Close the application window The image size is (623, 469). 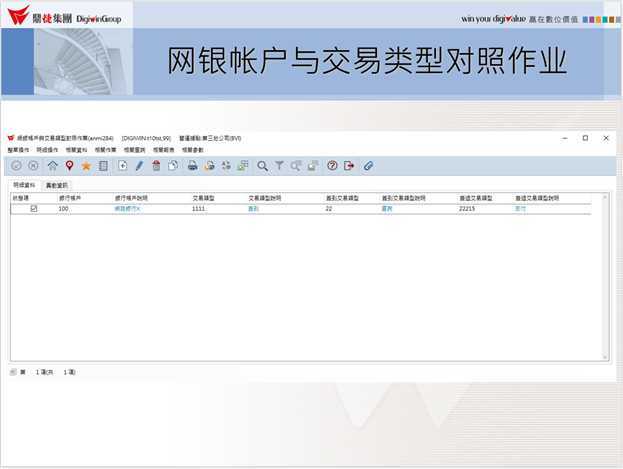pos(606,138)
